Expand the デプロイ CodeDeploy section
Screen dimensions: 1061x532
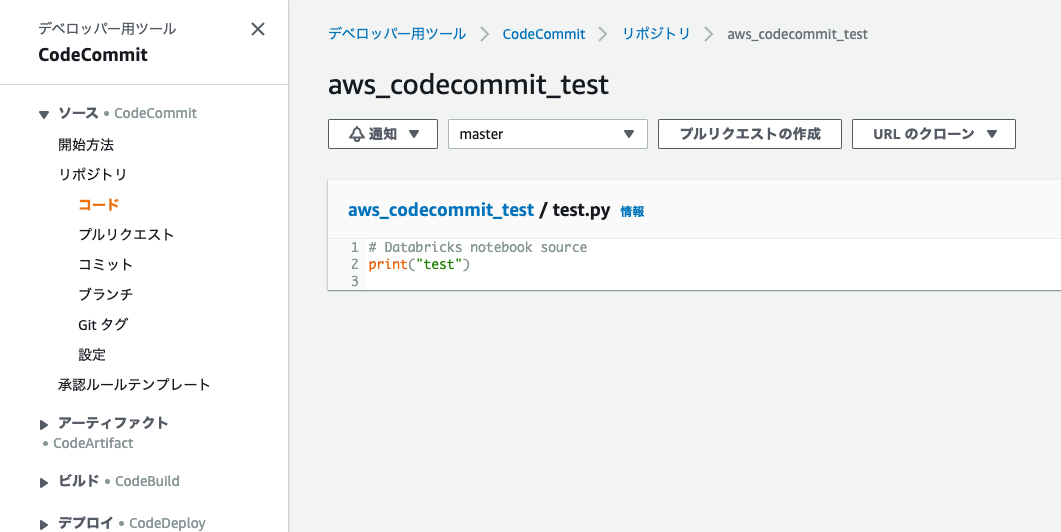coord(44,524)
